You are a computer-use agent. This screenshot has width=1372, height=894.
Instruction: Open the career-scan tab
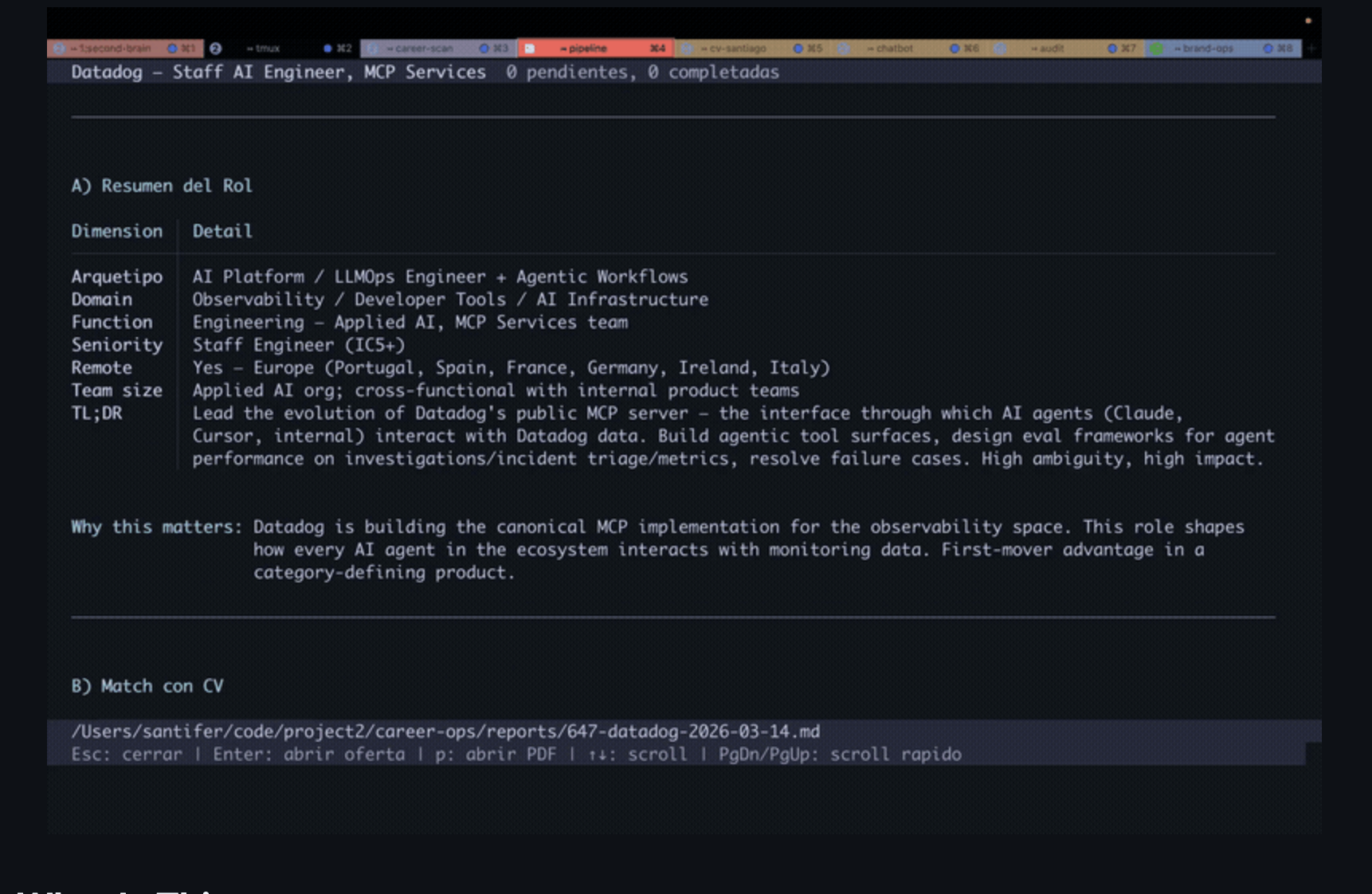(x=438, y=49)
